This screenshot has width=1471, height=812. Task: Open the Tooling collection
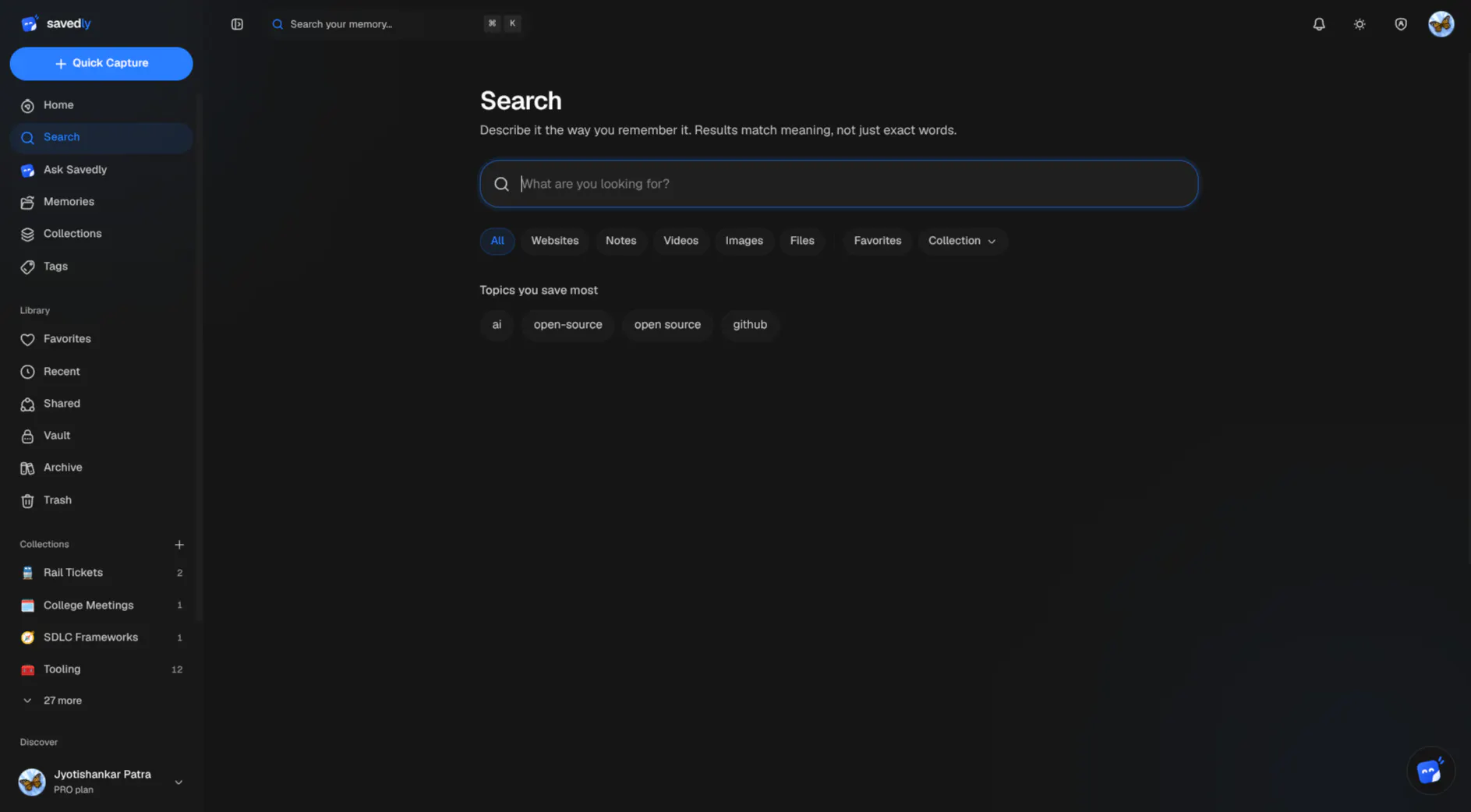pyautogui.click(x=101, y=669)
